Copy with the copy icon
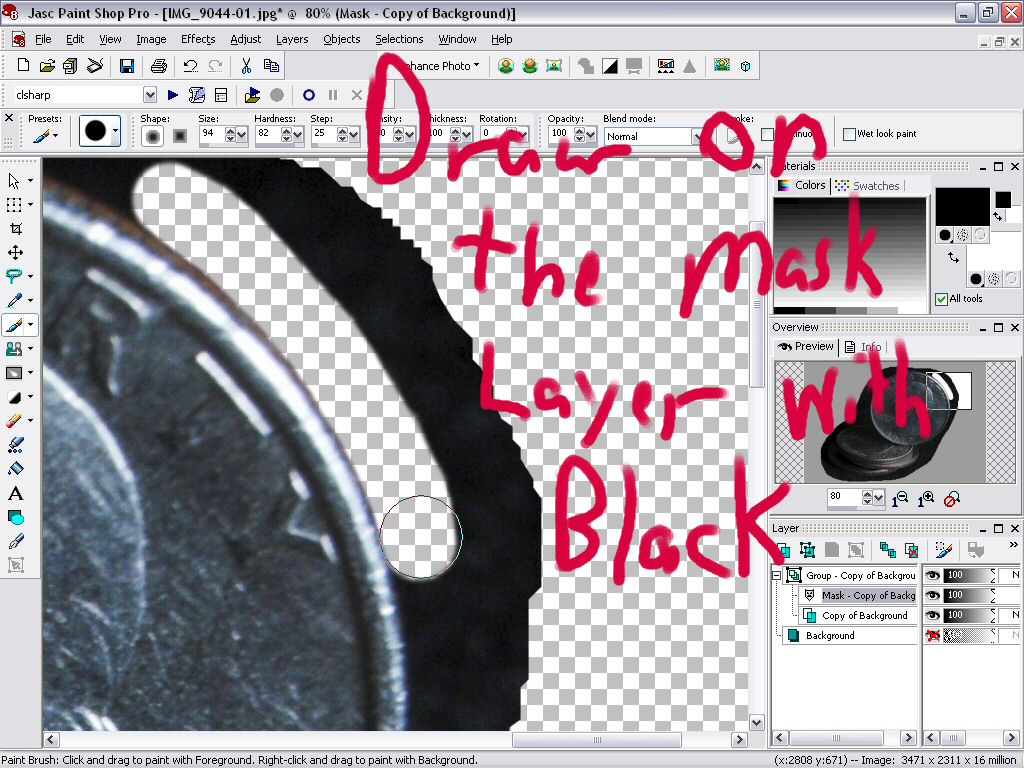This screenshot has width=1024, height=768. [x=271, y=65]
